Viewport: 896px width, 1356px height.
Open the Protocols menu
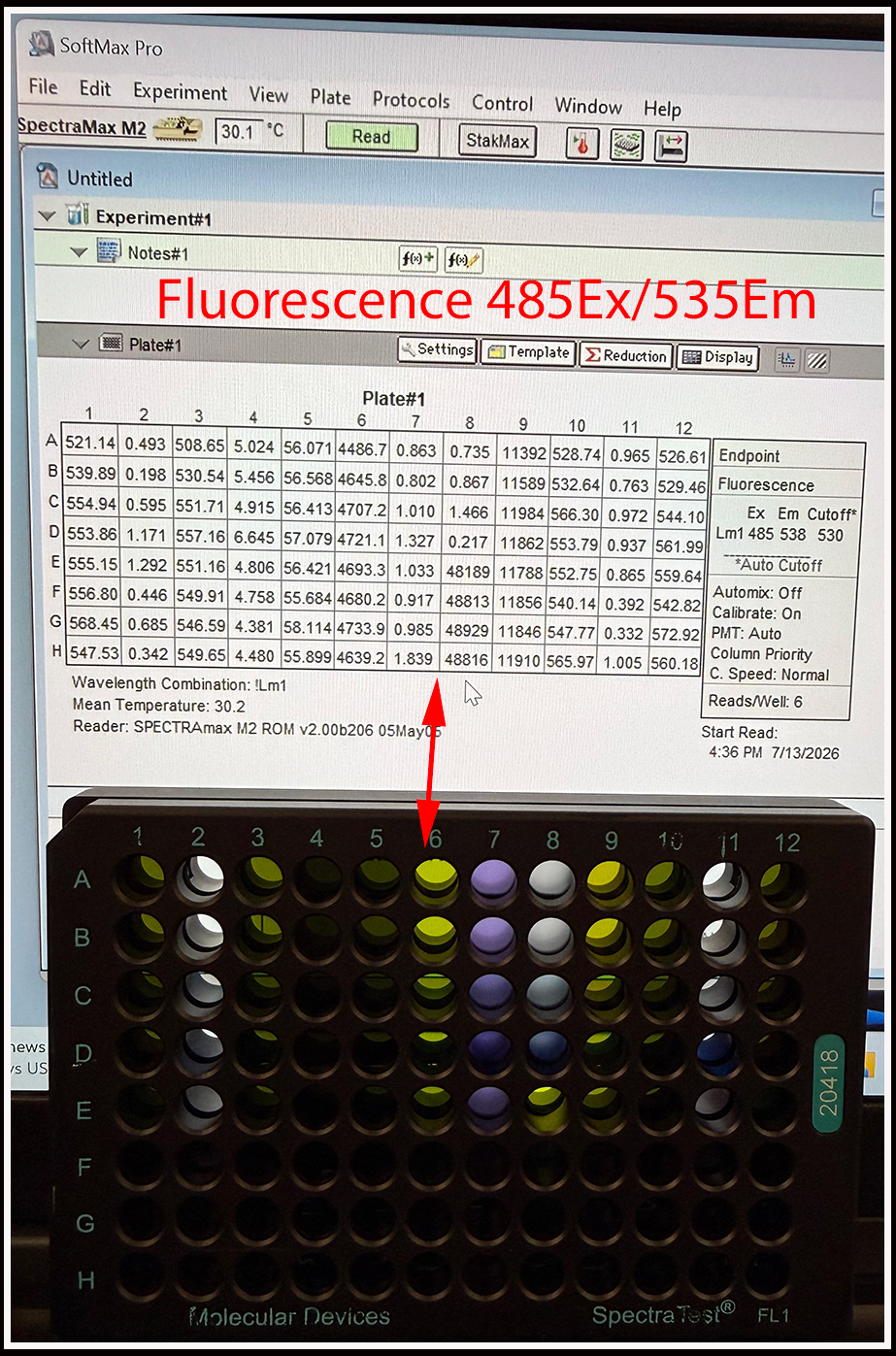coord(412,100)
